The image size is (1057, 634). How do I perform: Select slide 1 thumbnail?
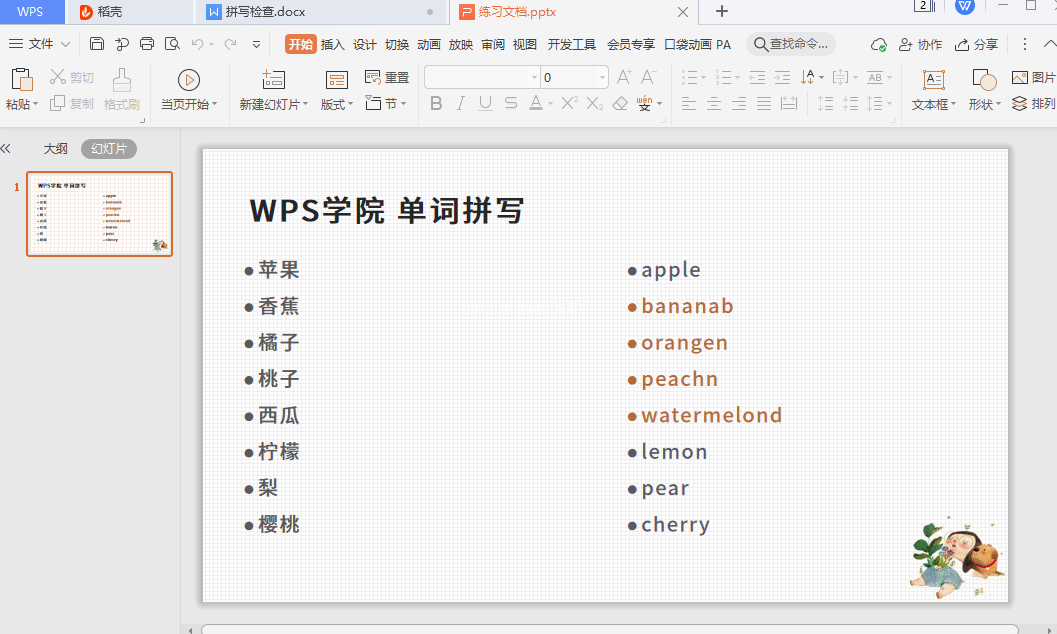click(x=100, y=214)
